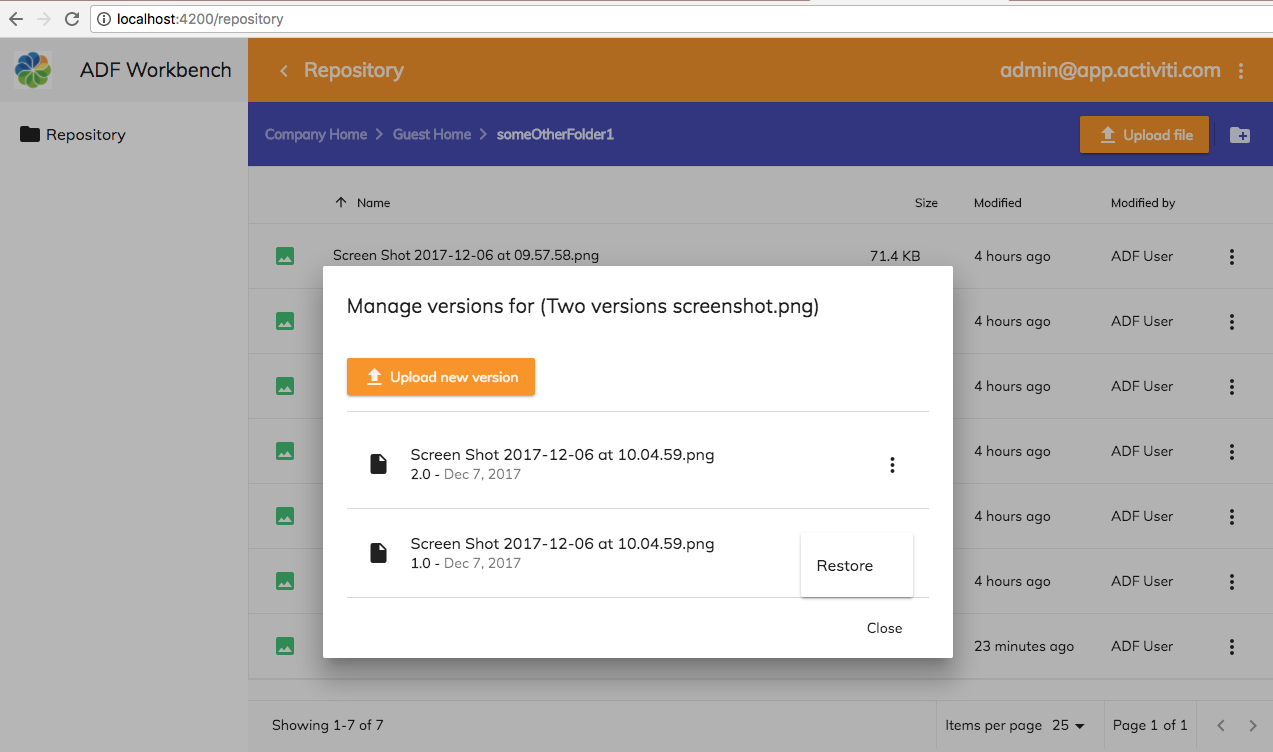Click the image thumbnail icon of first file
The width and height of the screenshot is (1273, 752).
coord(285,257)
